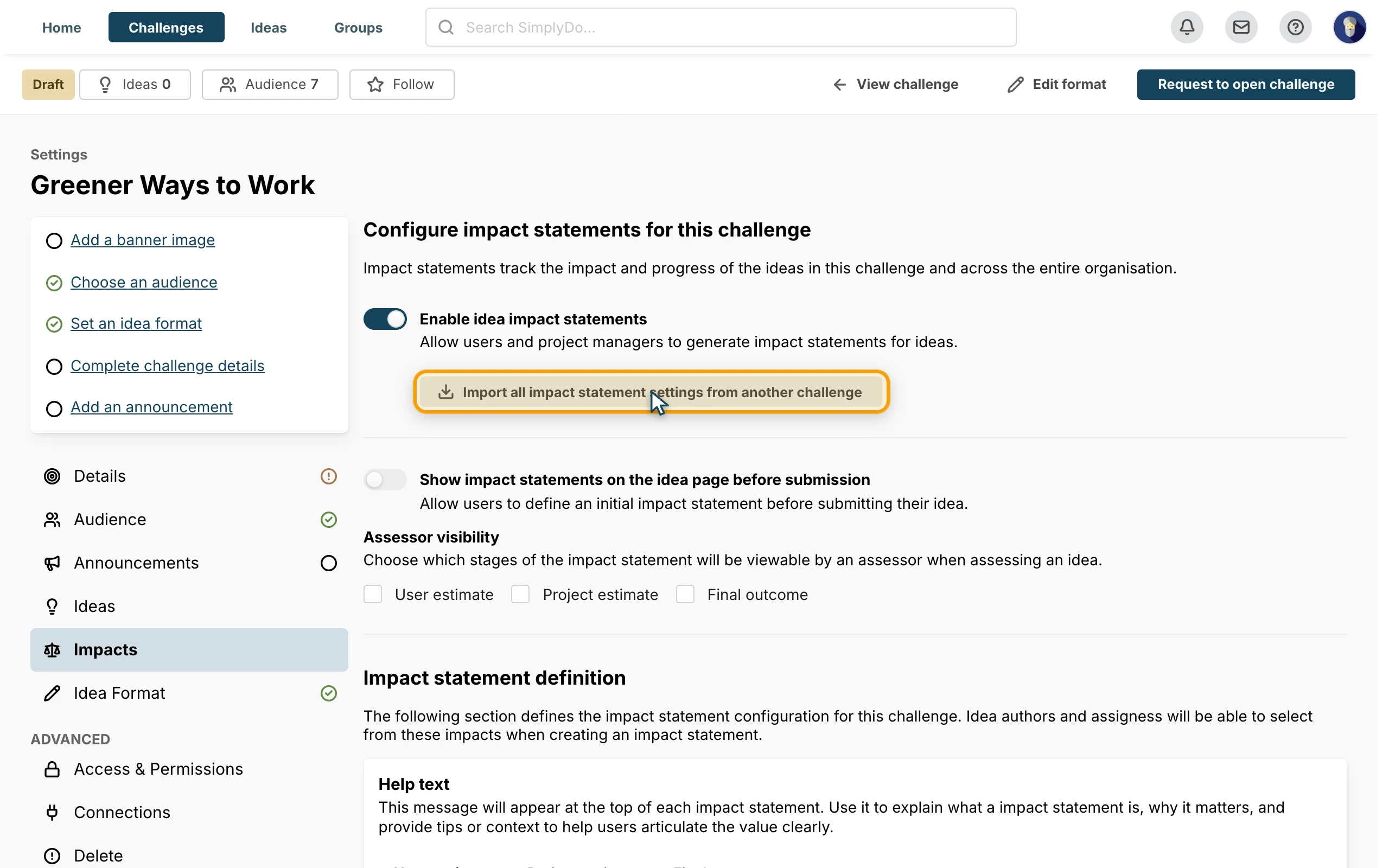Click the Audience completed checkmark icon

328,520
